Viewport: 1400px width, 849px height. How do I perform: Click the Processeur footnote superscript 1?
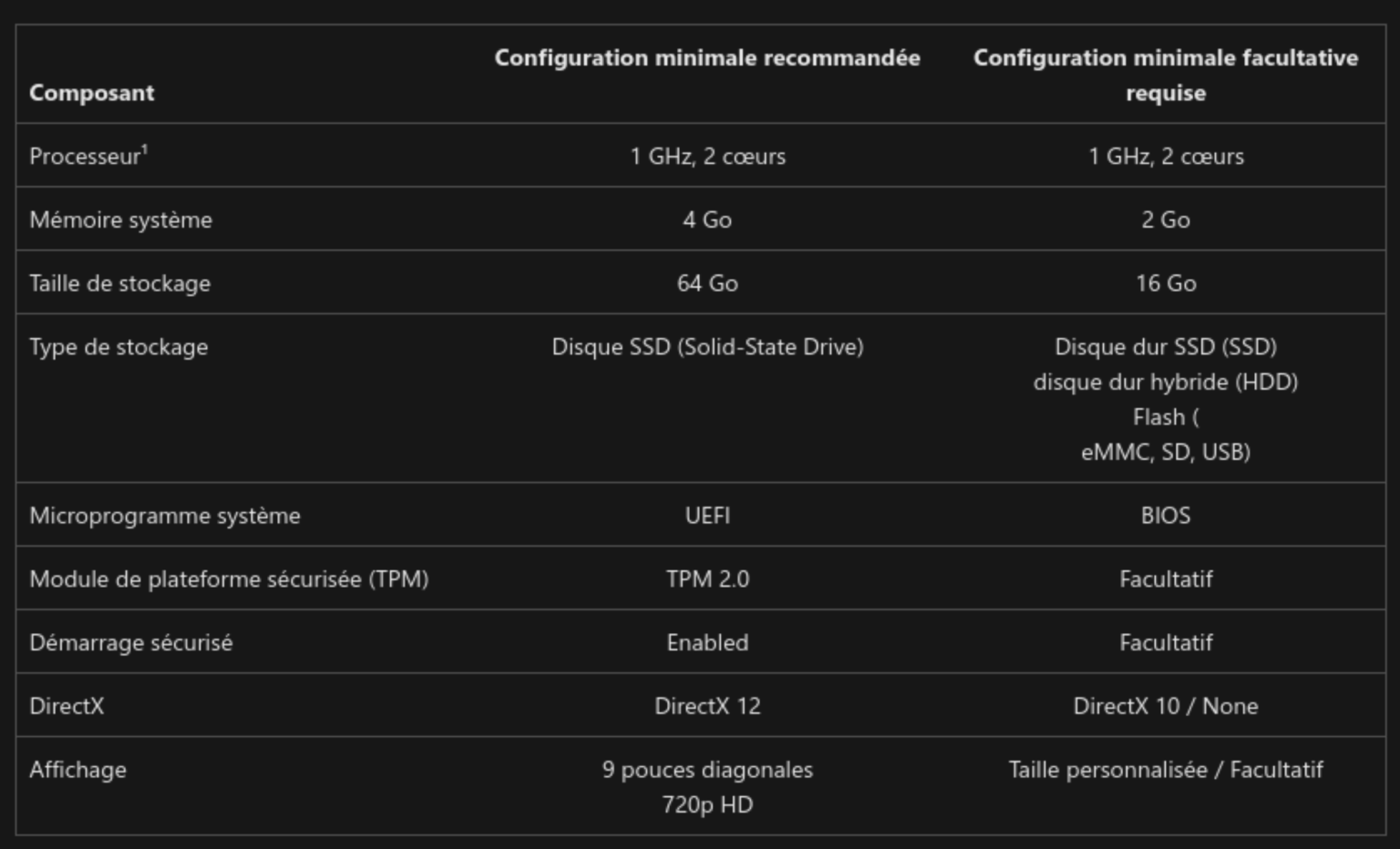(x=145, y=149)
